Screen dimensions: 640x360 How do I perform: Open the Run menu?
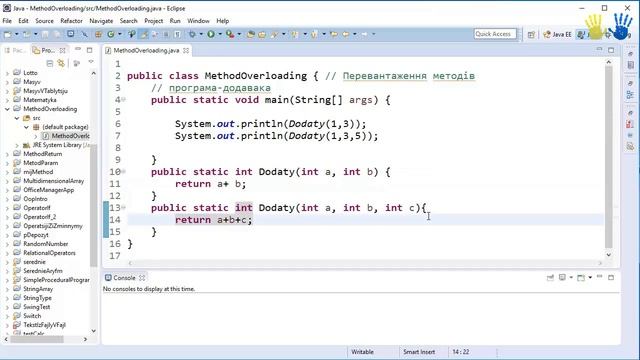click(175, 21)
